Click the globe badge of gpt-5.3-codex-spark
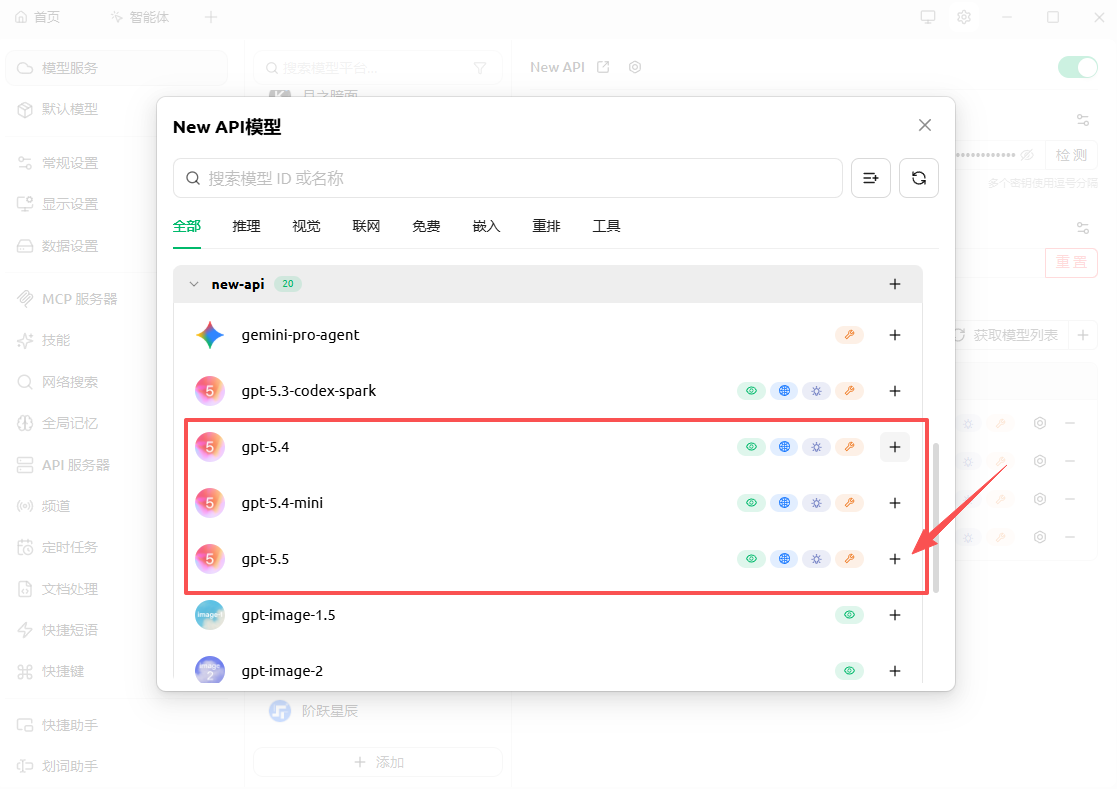The height and width of the screenshot is (789, 1117). pyautogui.click(x=784, y=391)
